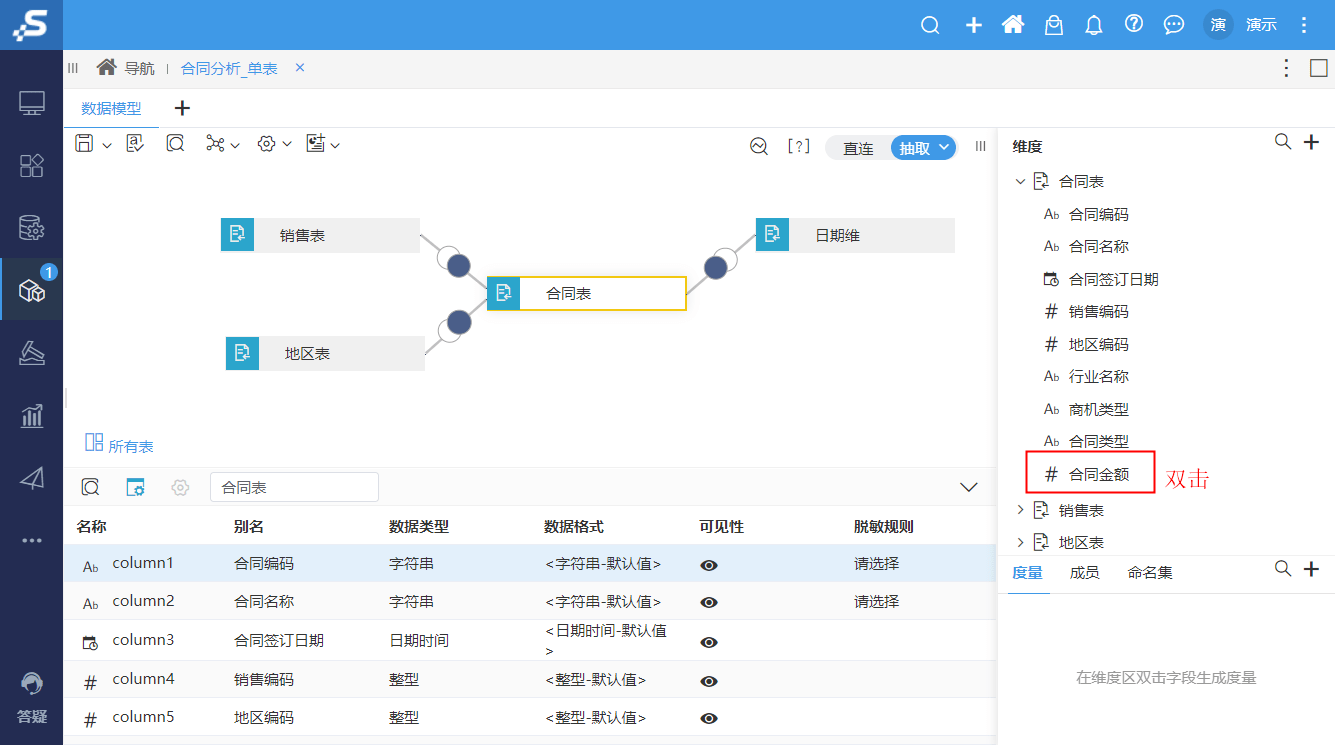Viewport: 1335px width, 745px height.
Task: Toggle the eye icon for 销售编码
Action: (708, 680)
